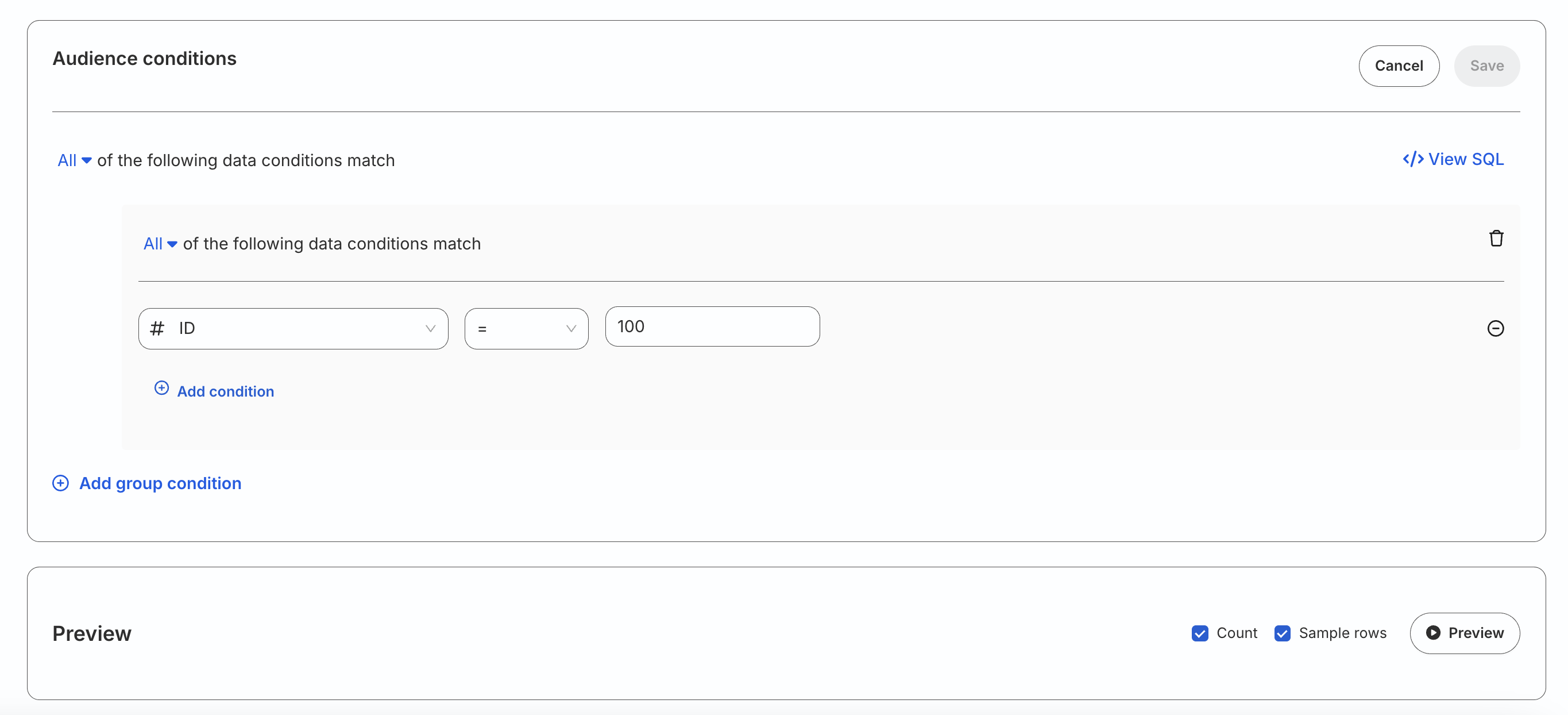Click the value field containing 100
The width and height of the screenshot is (1568, 715).
(712, 326)
